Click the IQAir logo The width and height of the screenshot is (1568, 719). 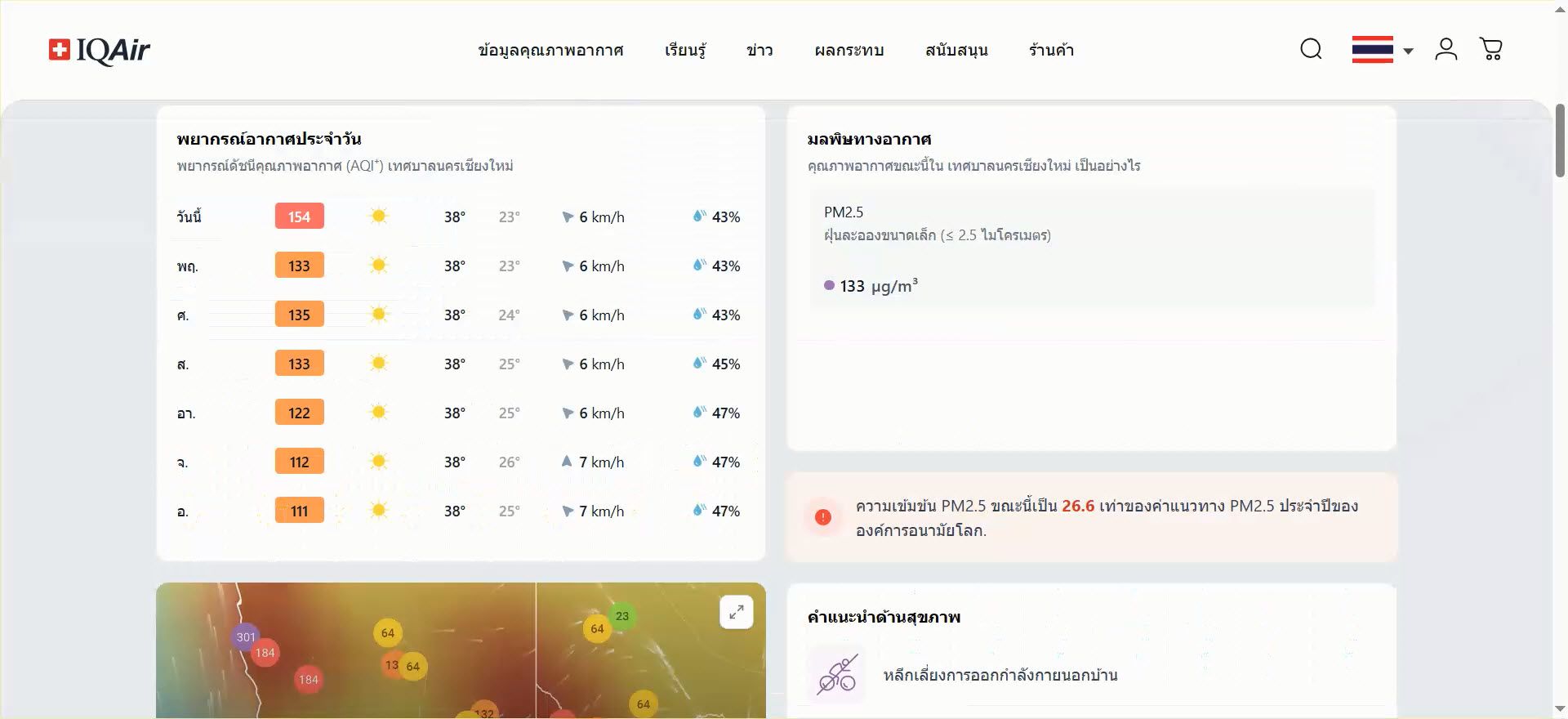point(100,50)
